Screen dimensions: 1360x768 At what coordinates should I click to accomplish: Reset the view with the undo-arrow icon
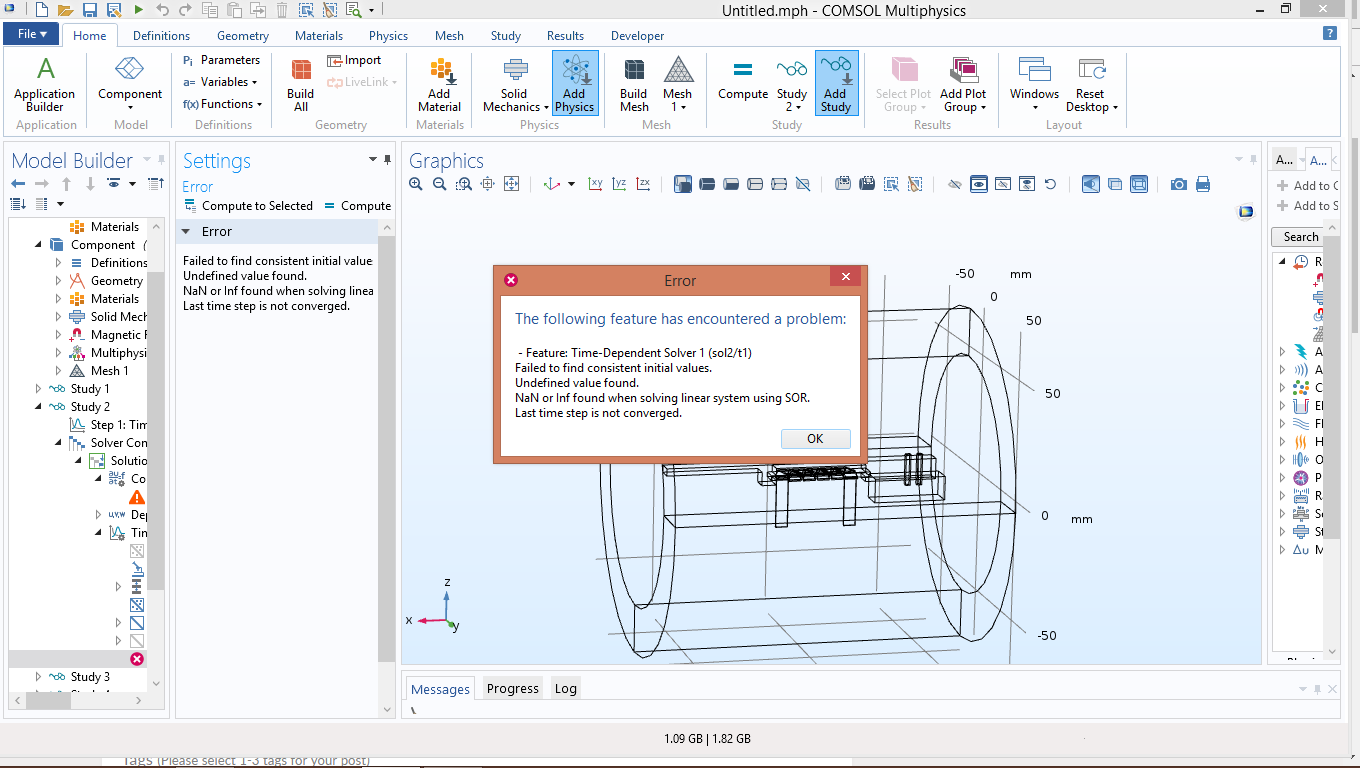pos(1050,184)
